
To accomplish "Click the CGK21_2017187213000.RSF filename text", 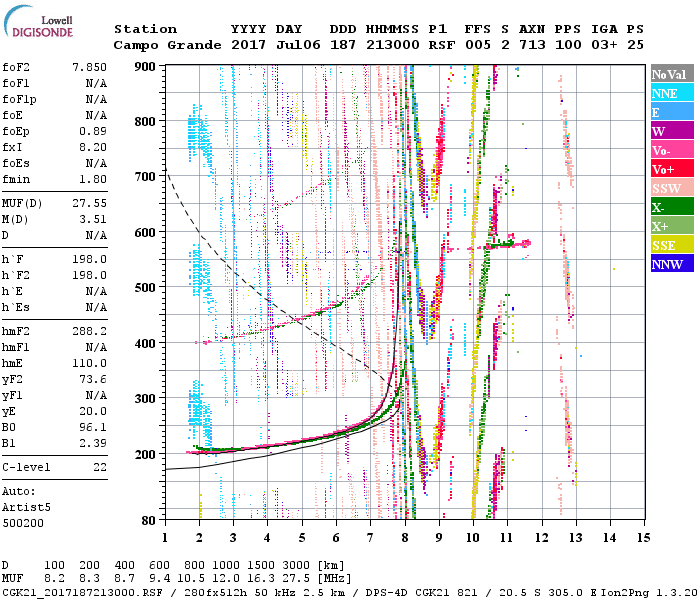I will tap(82, 592).
